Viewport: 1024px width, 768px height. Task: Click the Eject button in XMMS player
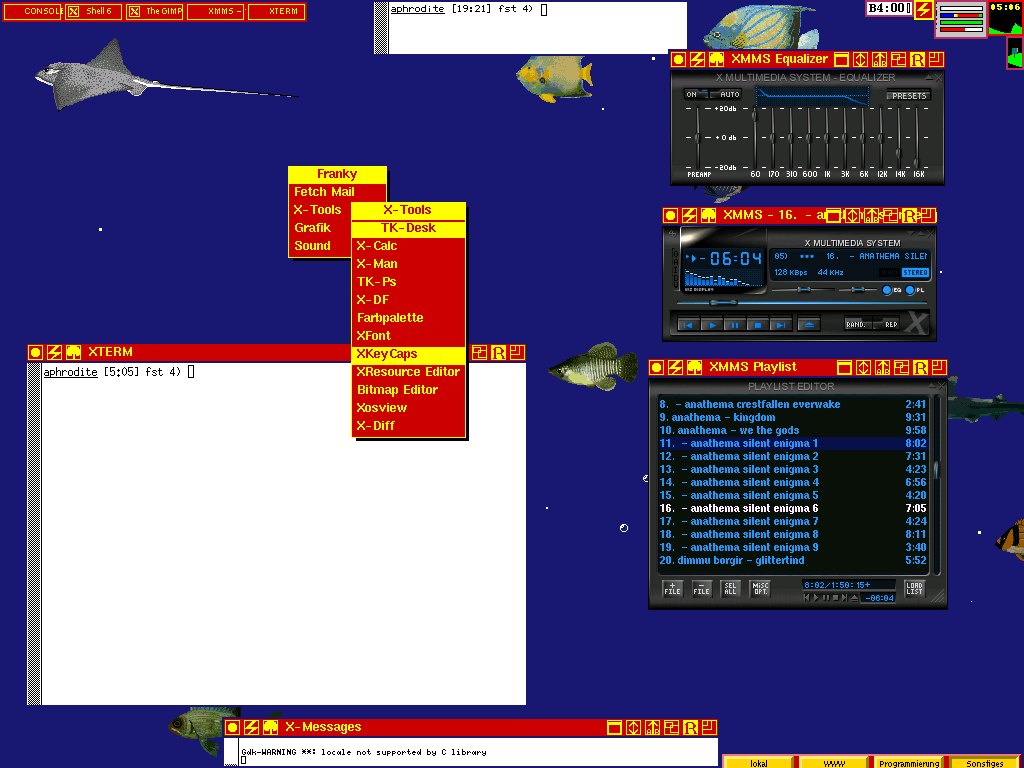tap(808, 325)
